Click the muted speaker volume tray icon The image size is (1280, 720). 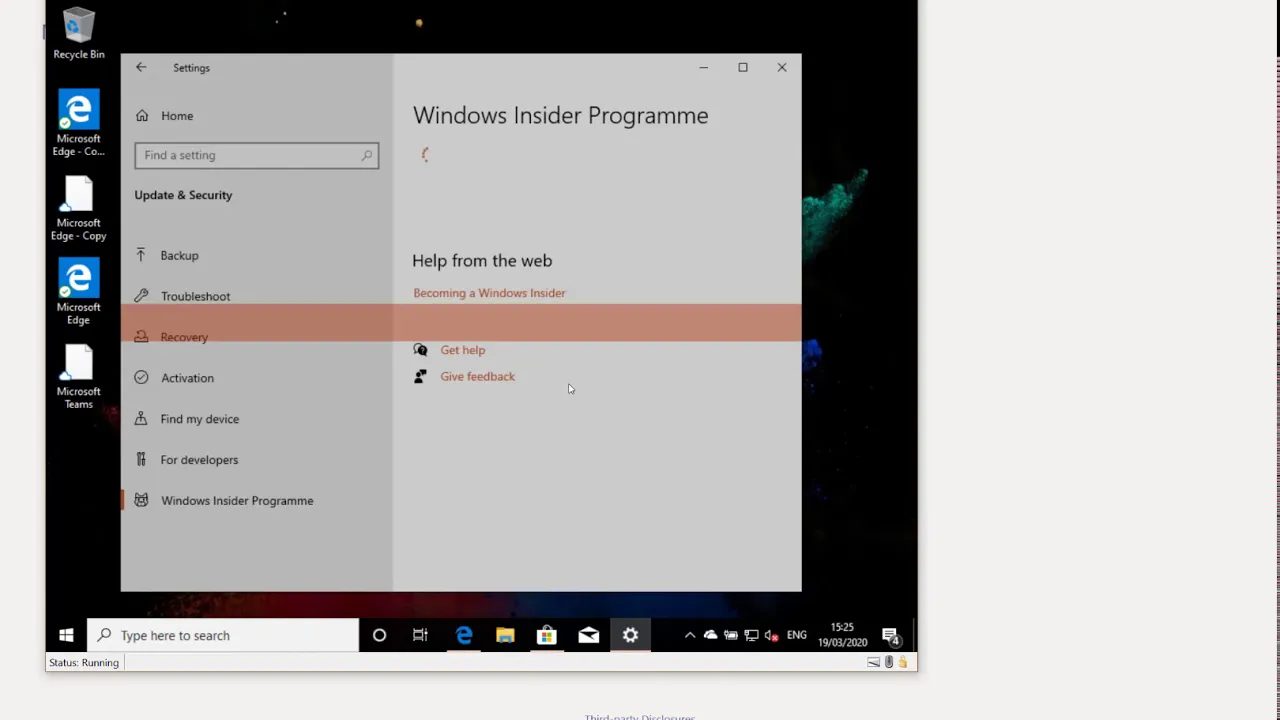(771, 635)
